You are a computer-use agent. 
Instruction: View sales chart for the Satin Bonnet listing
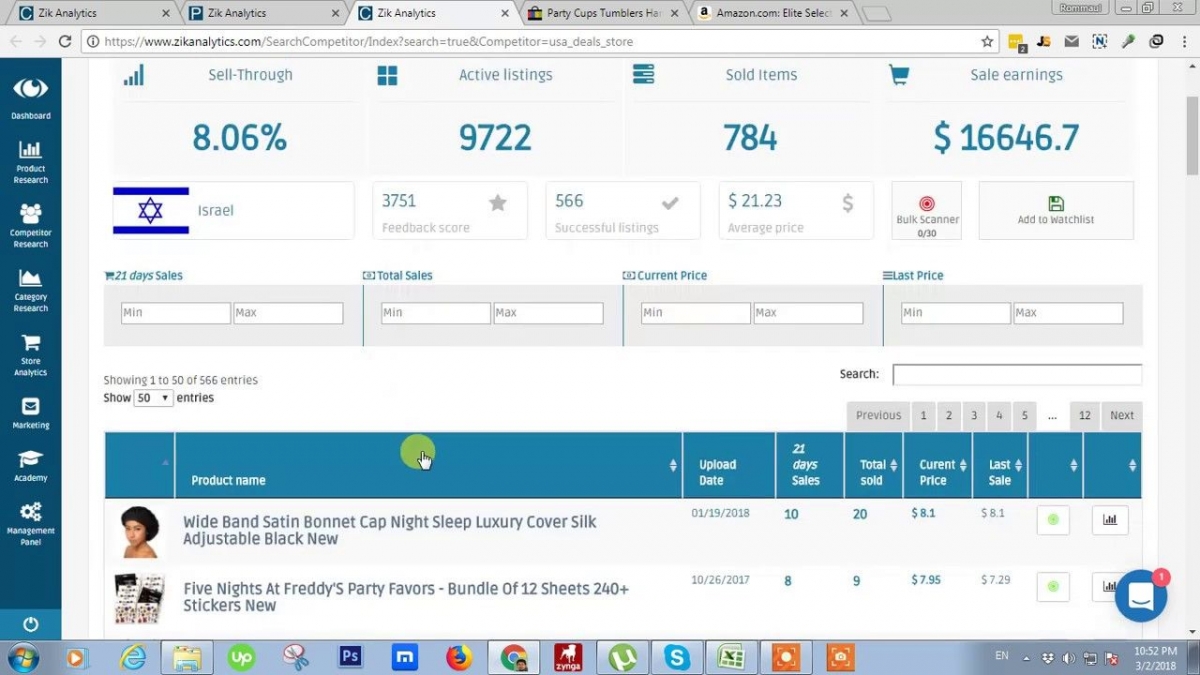(x=1110, y=519)
